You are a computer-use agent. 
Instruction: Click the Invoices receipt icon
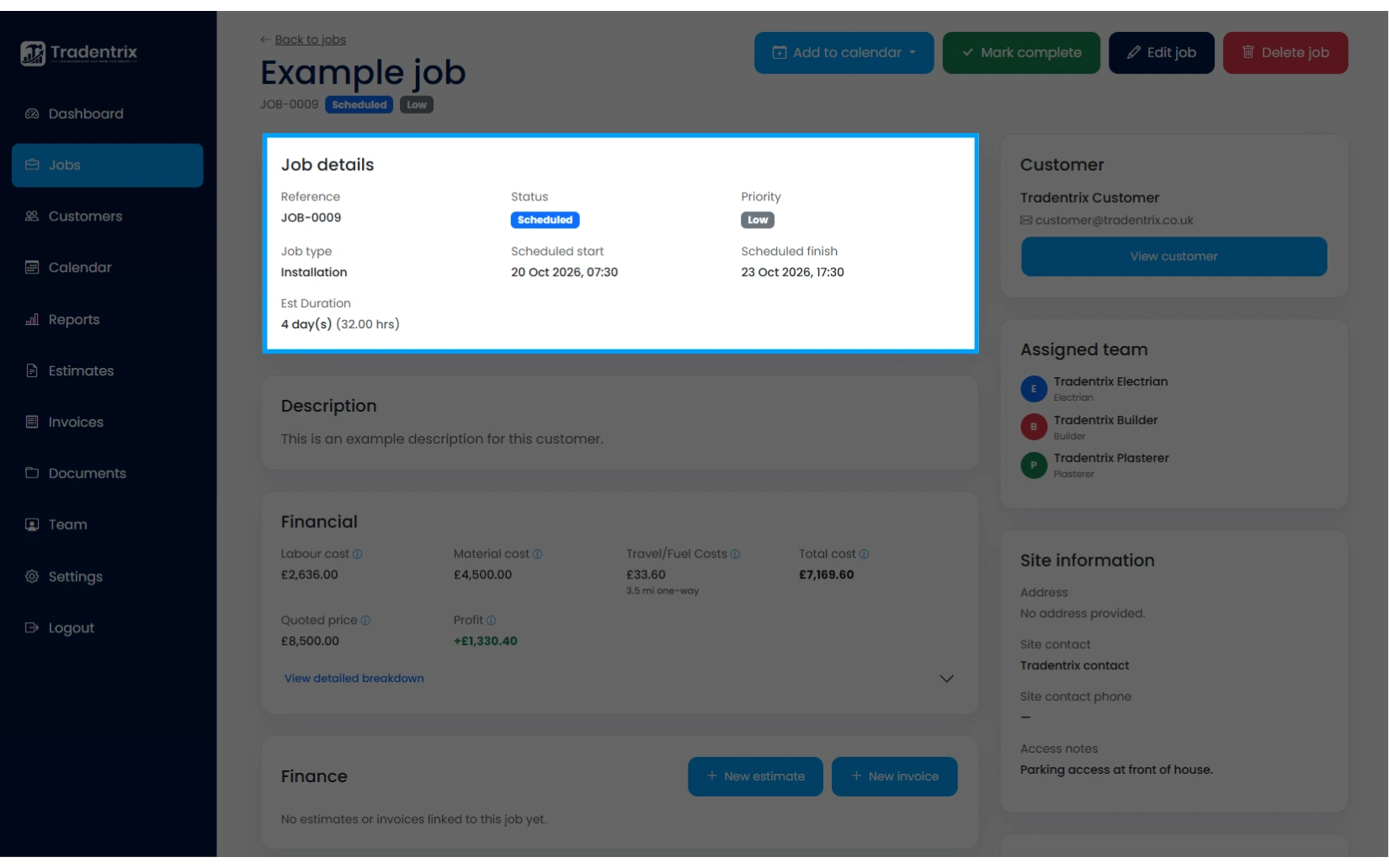coord(32,423)
